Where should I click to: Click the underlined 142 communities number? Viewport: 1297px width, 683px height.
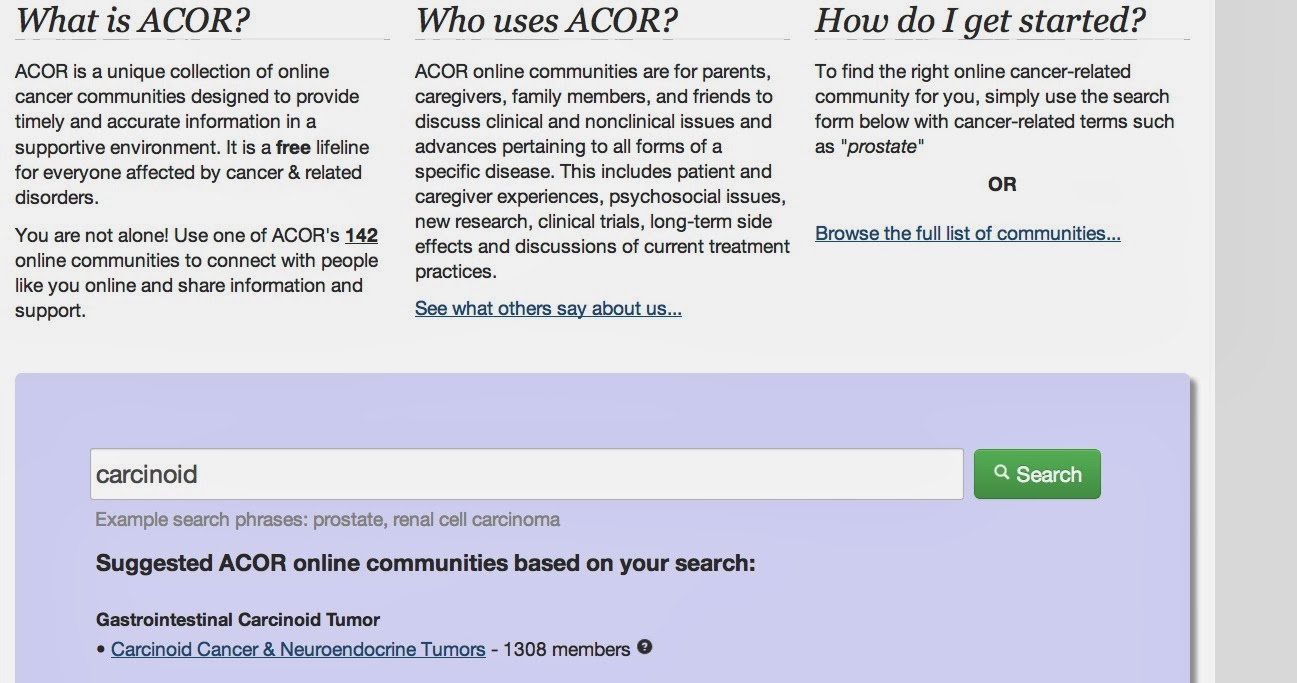point(361,236)
